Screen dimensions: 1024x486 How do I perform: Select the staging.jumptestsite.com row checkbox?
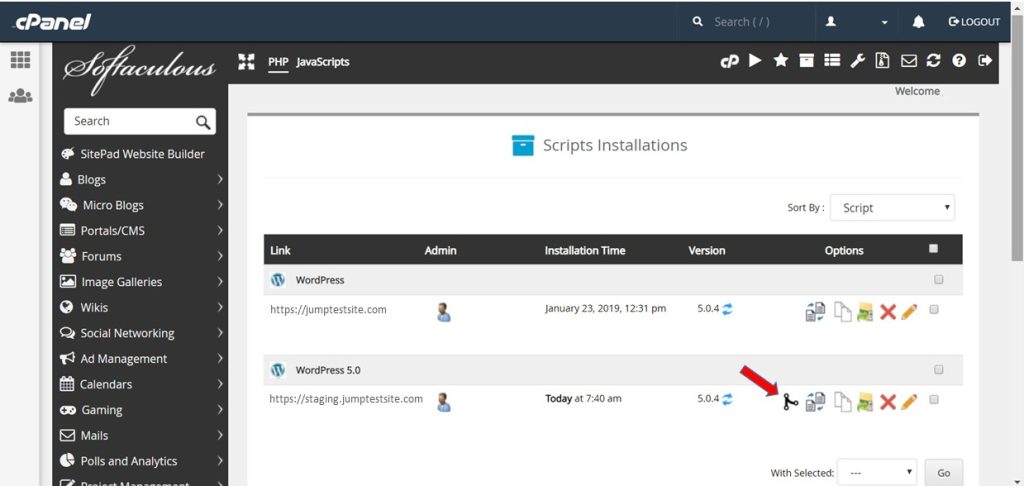tap(934, 400)
